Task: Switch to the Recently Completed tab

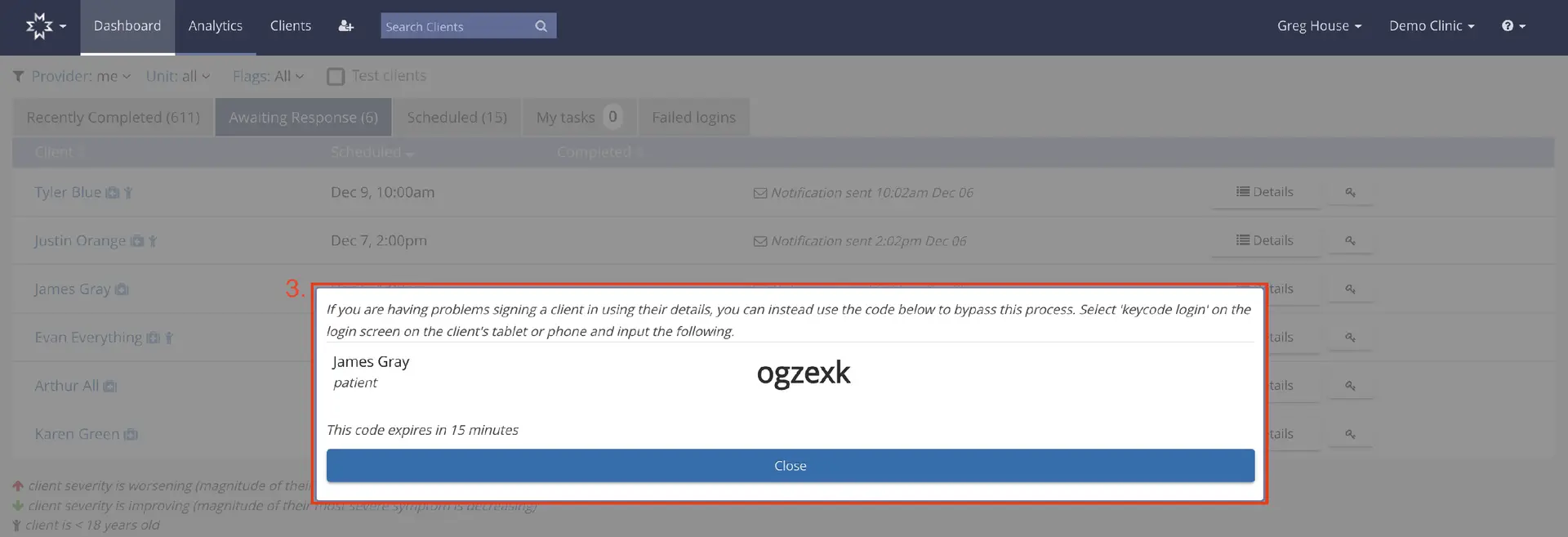Action: click(113, 118)
